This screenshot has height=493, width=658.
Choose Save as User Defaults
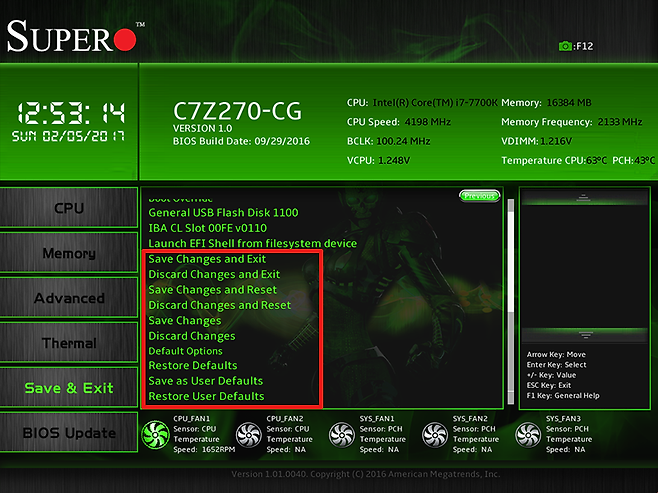[x=206, y=381]
